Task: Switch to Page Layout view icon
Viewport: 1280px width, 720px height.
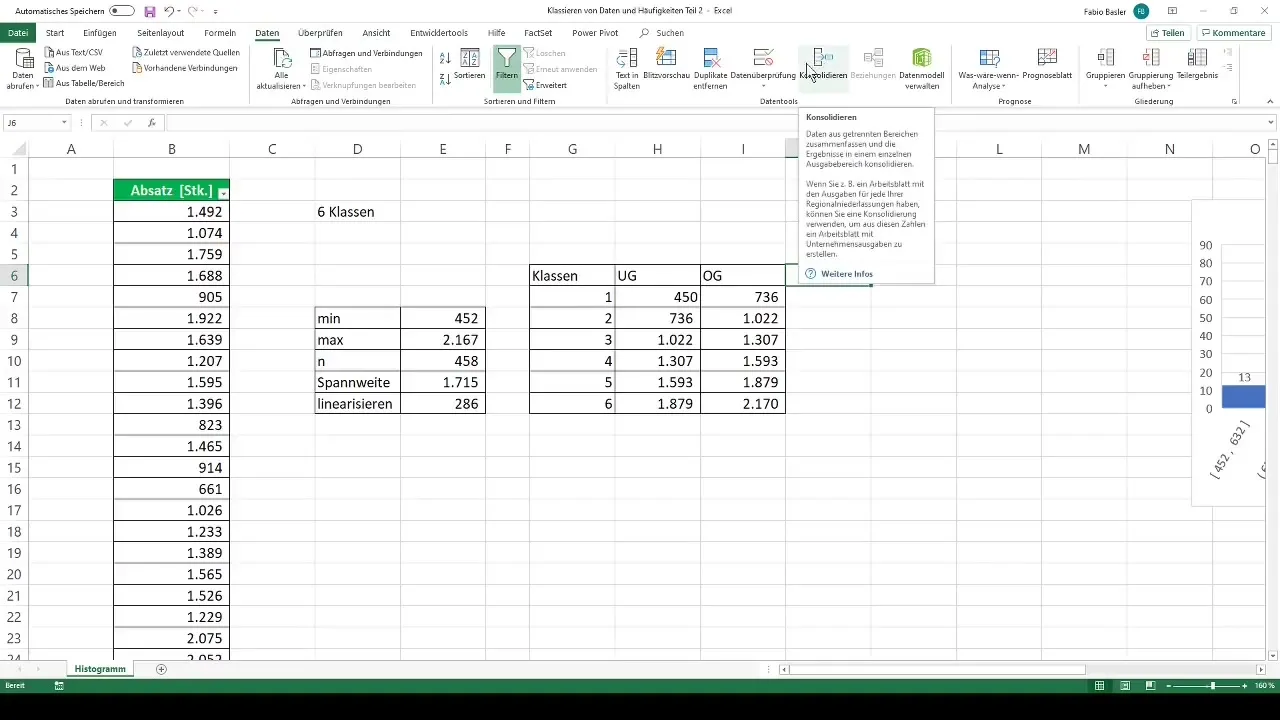Action: 1124,686
